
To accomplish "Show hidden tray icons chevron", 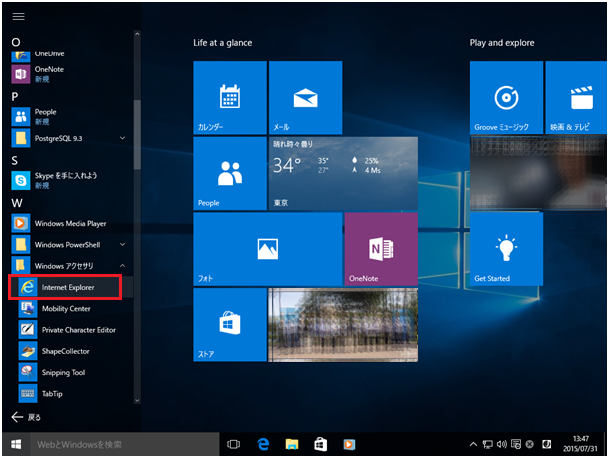I will [x=473, y=444].
